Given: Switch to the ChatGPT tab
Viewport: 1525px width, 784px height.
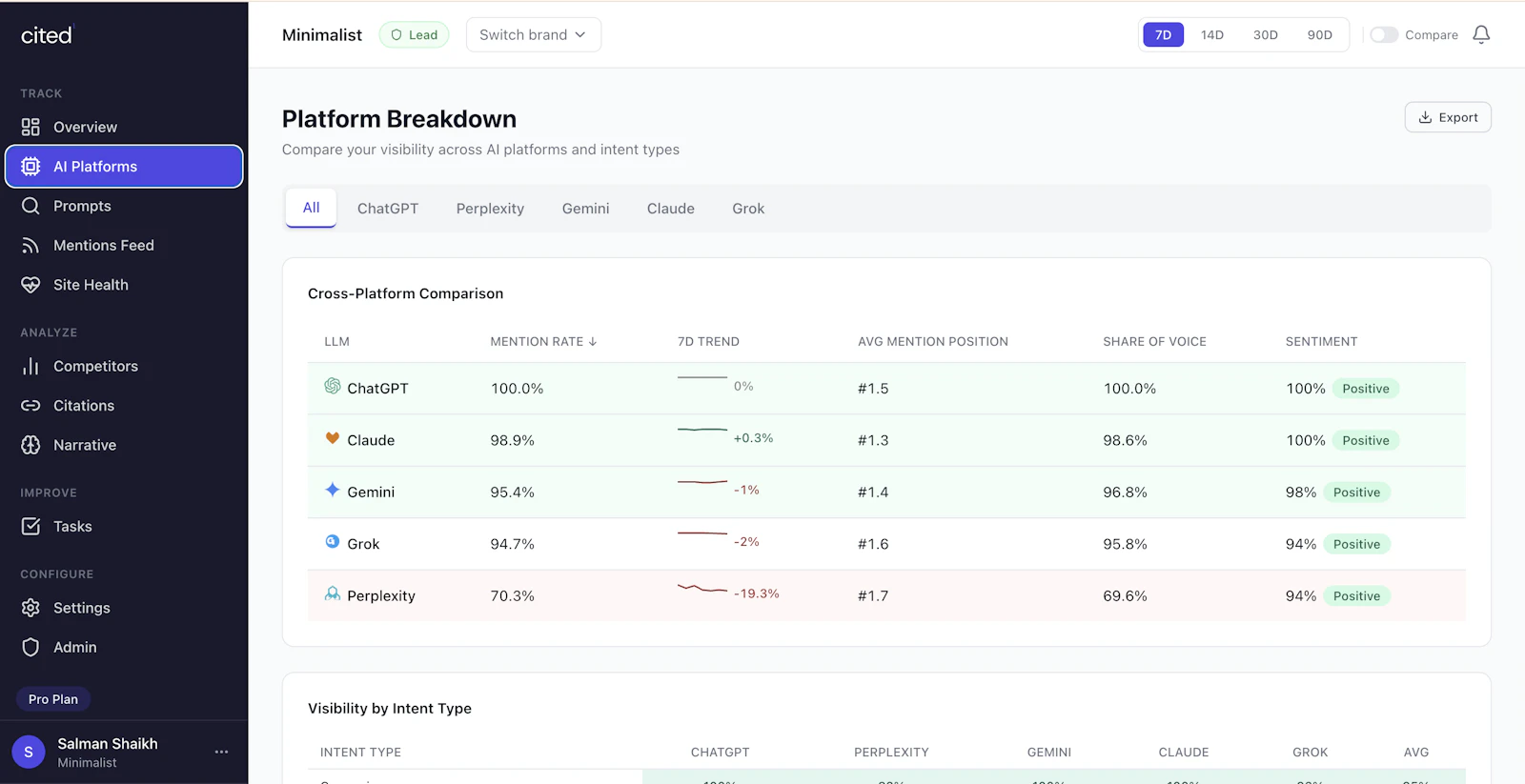Looking at the screenshot, I should [388, 209].
